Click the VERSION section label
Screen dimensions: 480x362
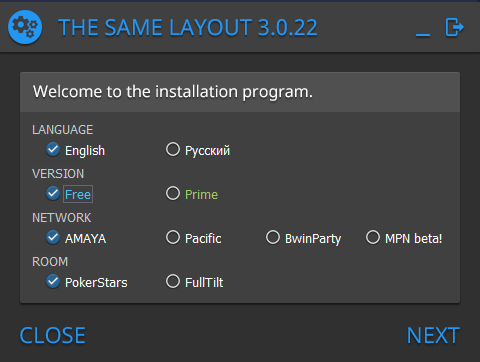[x=58, y=174]
